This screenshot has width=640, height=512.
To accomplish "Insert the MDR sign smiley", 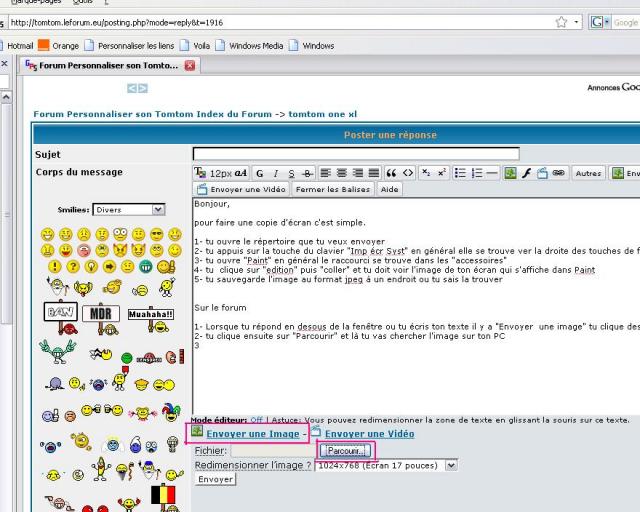I will 101,318.
